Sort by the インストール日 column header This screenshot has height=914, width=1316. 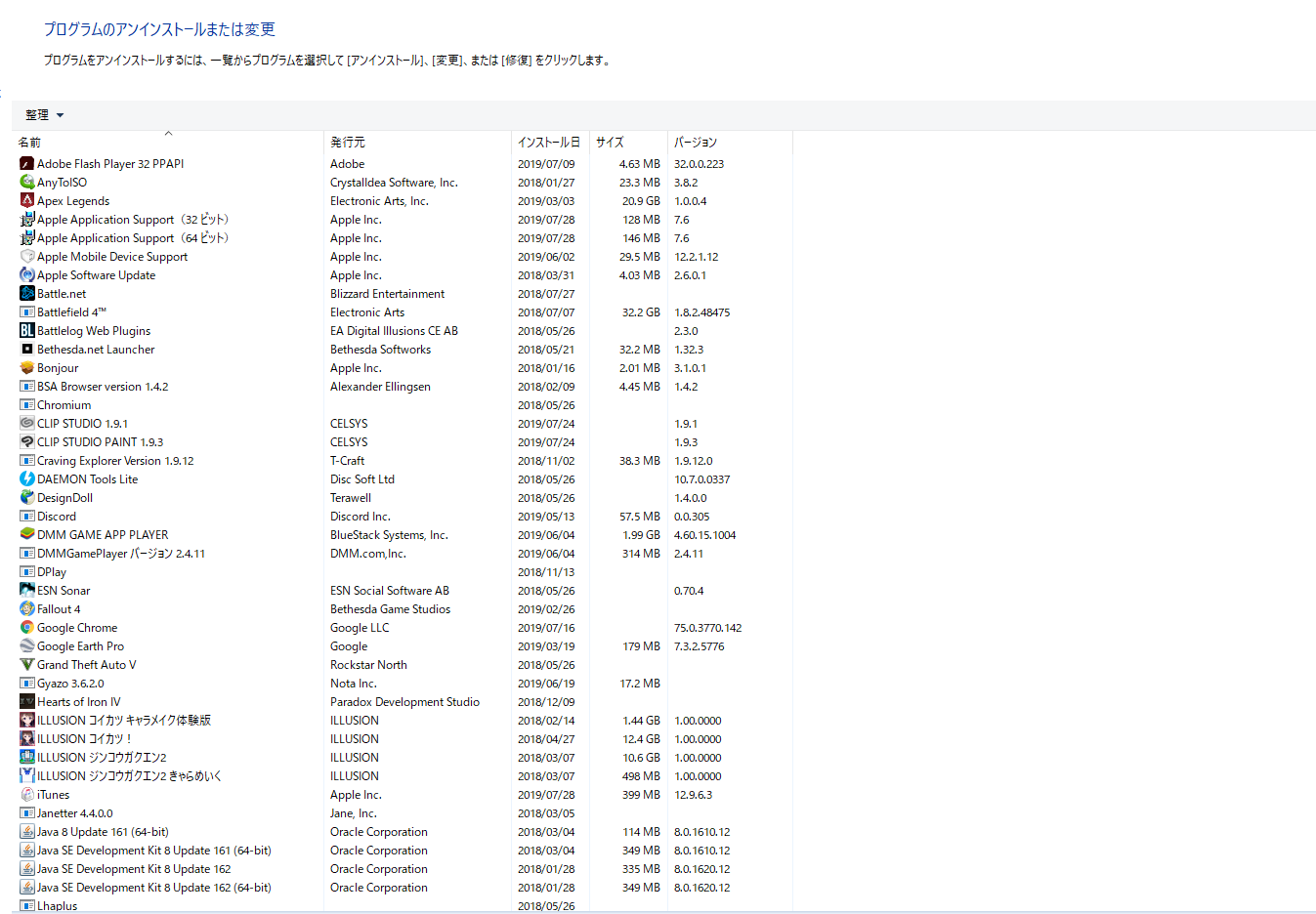pos(550,143)
